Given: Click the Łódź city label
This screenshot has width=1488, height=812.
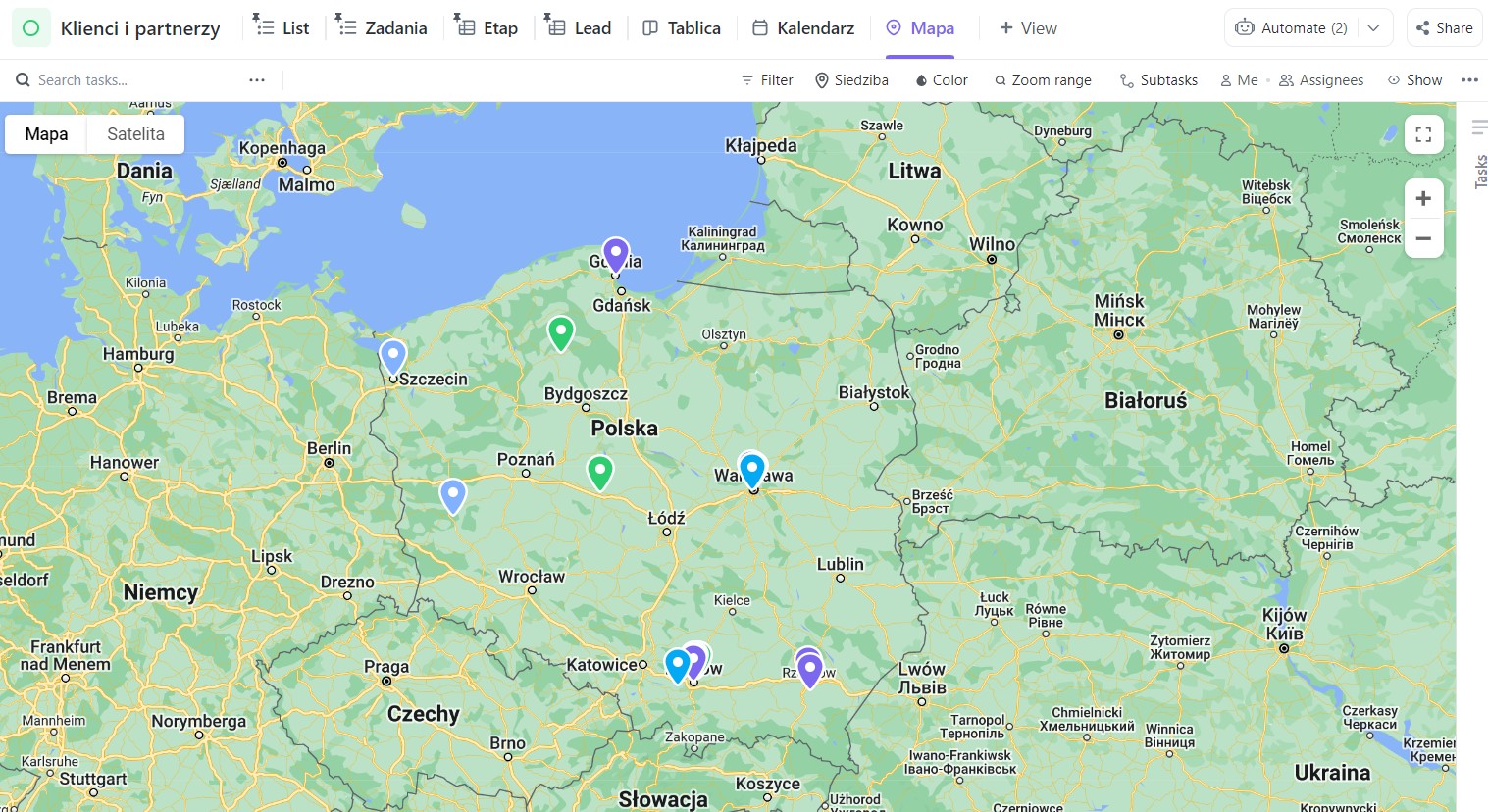Looking at the screenshot, I should tap(666, 518).
